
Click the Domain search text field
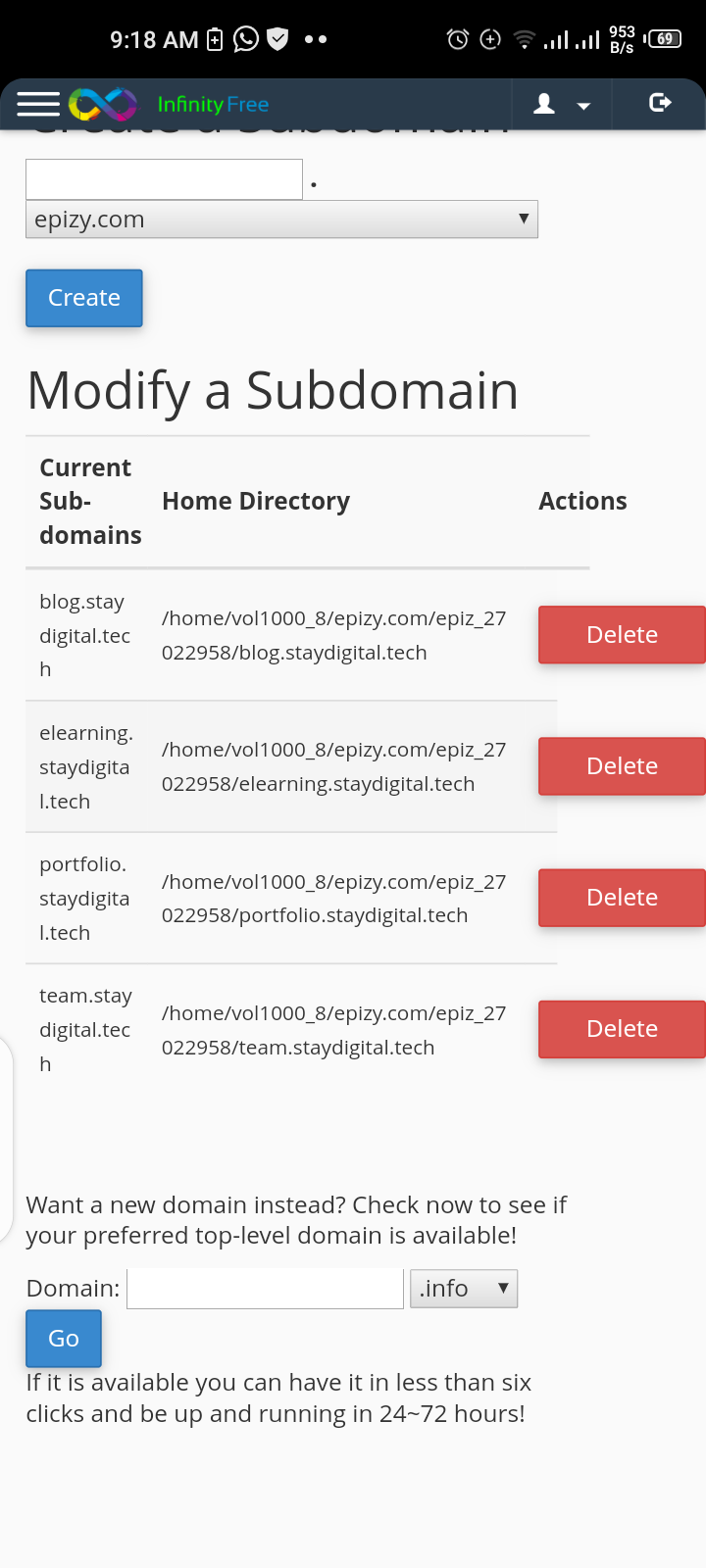click(265, 1288)
